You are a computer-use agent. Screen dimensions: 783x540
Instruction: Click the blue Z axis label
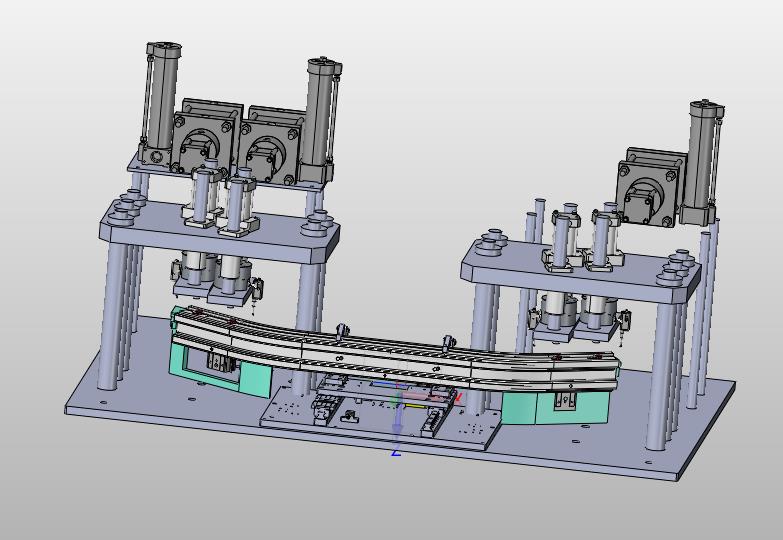pyautogui.click(x=396, y=453)
